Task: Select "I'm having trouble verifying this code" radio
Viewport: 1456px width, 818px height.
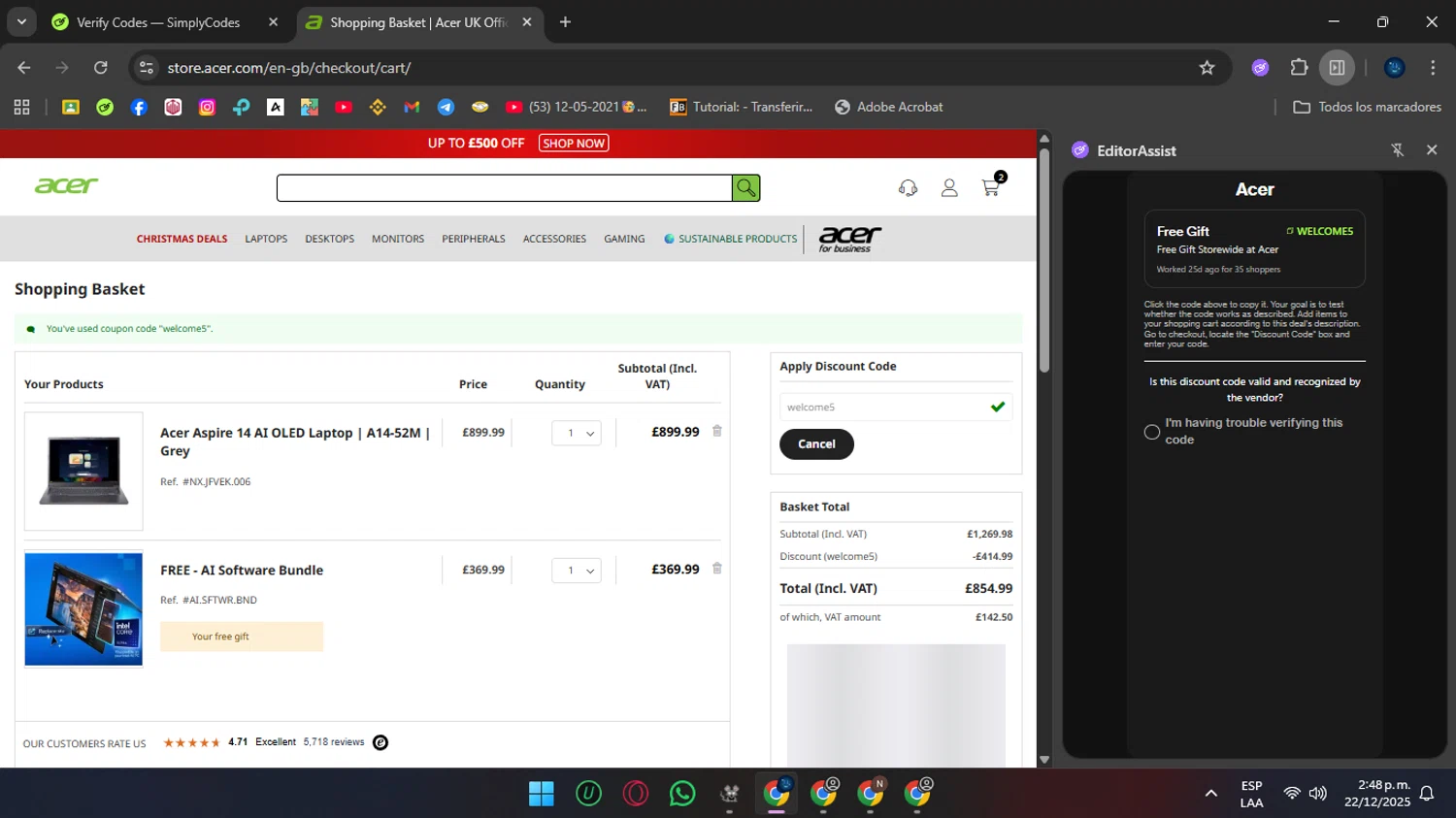Action: [1152, 432]
